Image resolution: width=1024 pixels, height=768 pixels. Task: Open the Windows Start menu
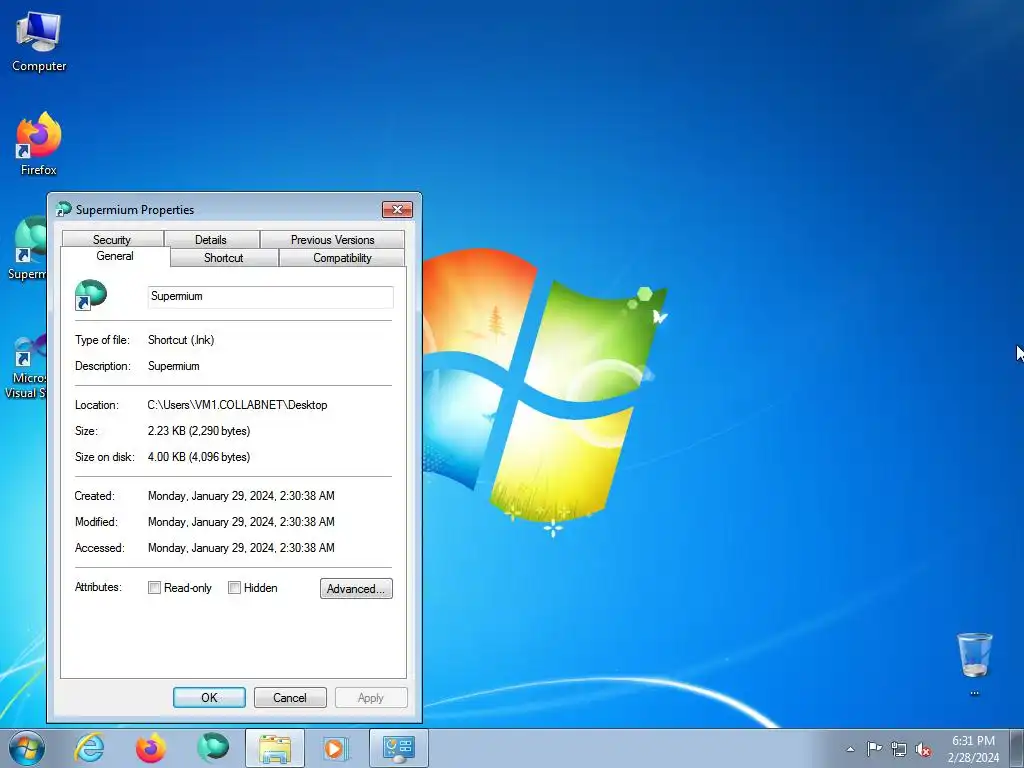click(x=27, y=748)
